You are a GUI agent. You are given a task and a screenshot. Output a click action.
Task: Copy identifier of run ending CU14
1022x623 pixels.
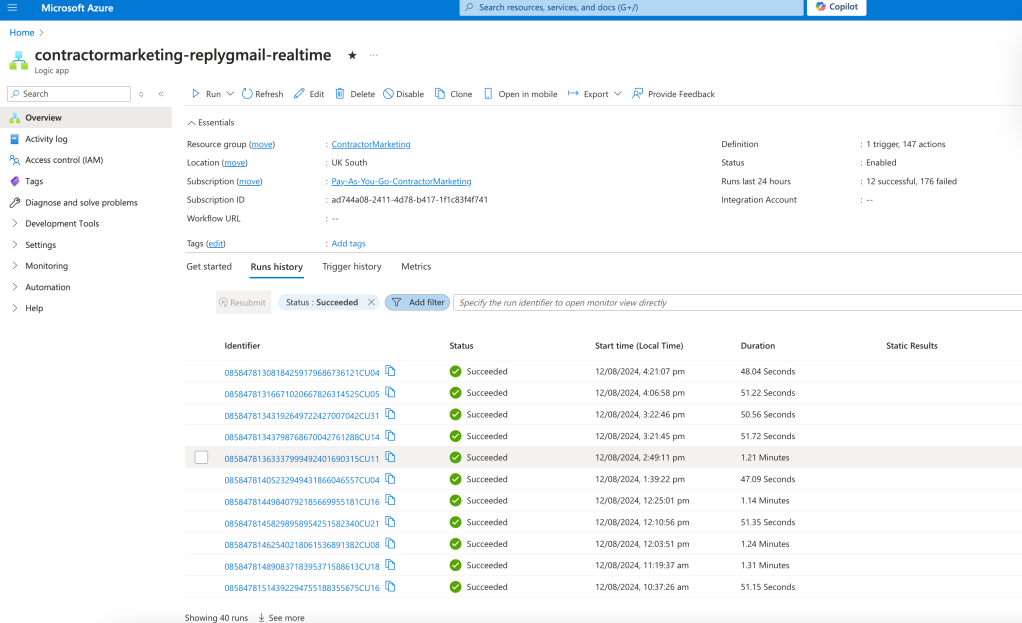[x=390, y=435]
